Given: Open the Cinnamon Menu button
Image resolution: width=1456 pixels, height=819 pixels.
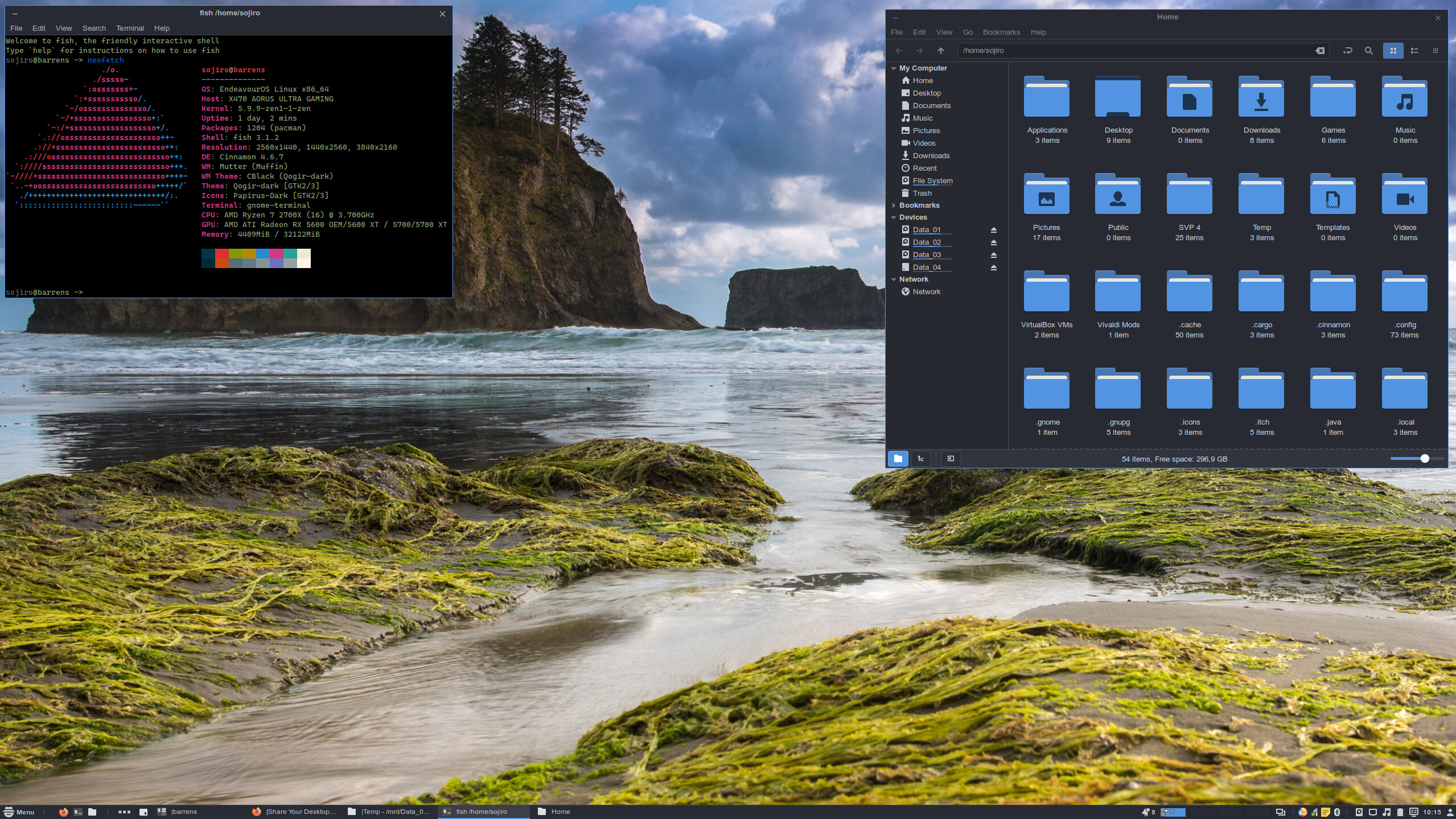Looking at the screenshot, I should coord(19,812).
